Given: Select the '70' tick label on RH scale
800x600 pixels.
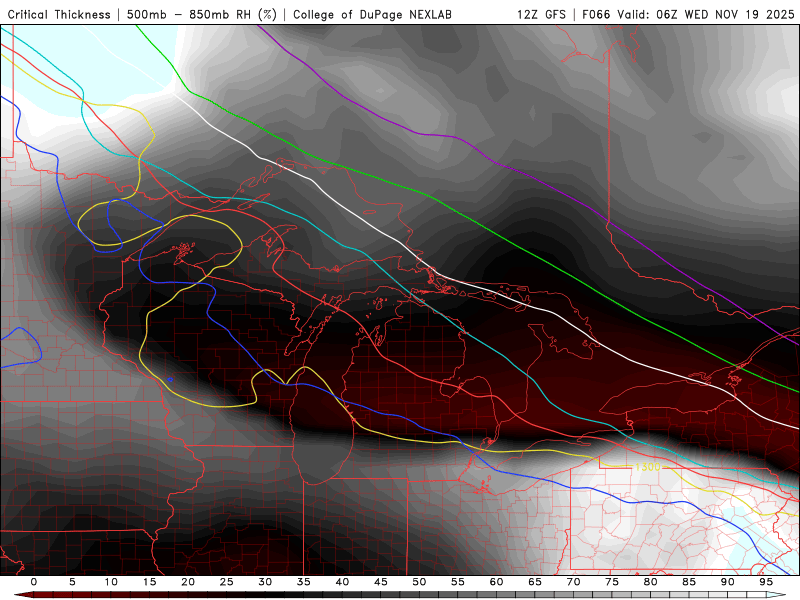Looking at the screenshot, I should coord(573,582).
